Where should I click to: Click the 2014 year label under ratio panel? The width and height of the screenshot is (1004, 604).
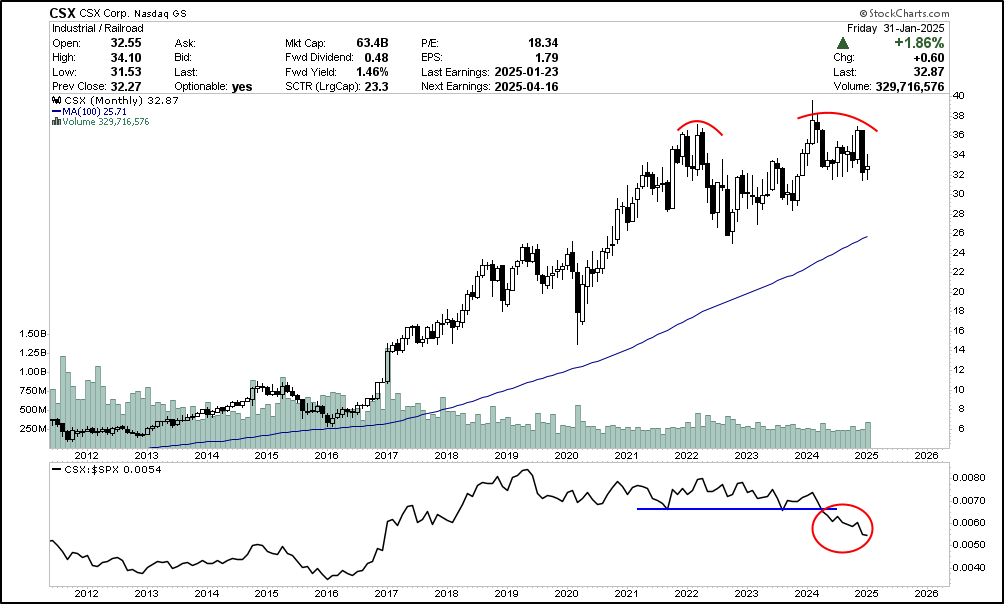point(207,594)
